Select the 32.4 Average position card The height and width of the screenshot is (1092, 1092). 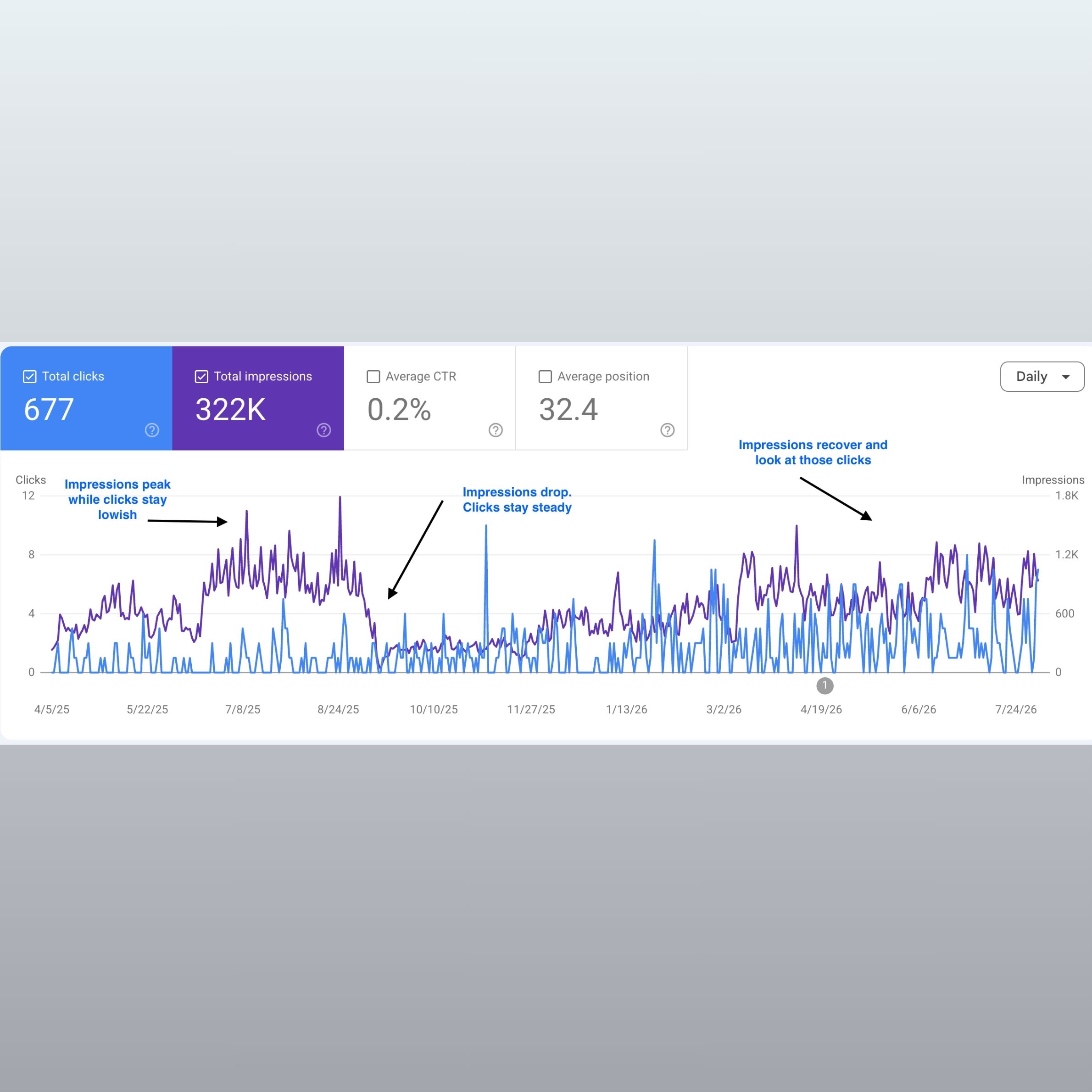point(602,398)
